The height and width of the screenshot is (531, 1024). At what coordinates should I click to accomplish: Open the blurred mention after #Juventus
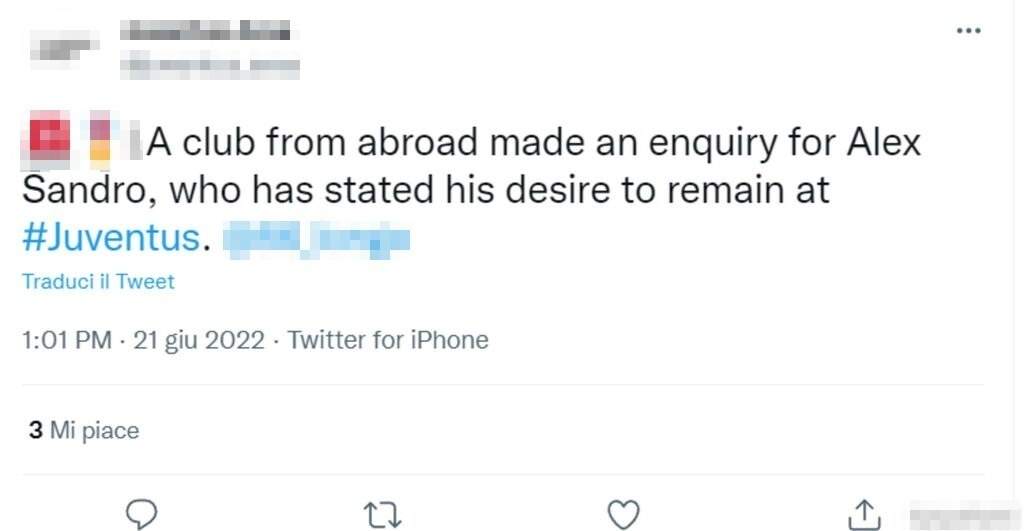click(x=316, y=240)
